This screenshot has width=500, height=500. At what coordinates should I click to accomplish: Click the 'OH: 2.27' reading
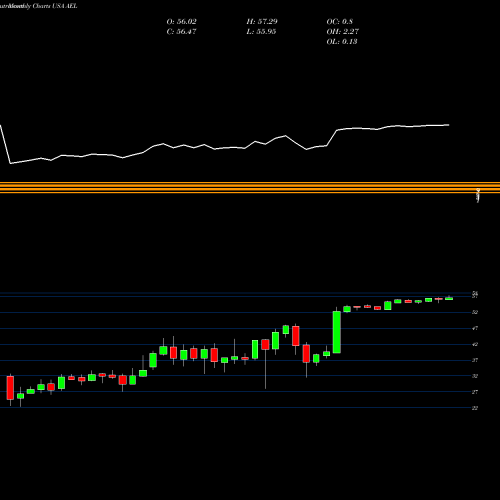(x=342, y=32)
